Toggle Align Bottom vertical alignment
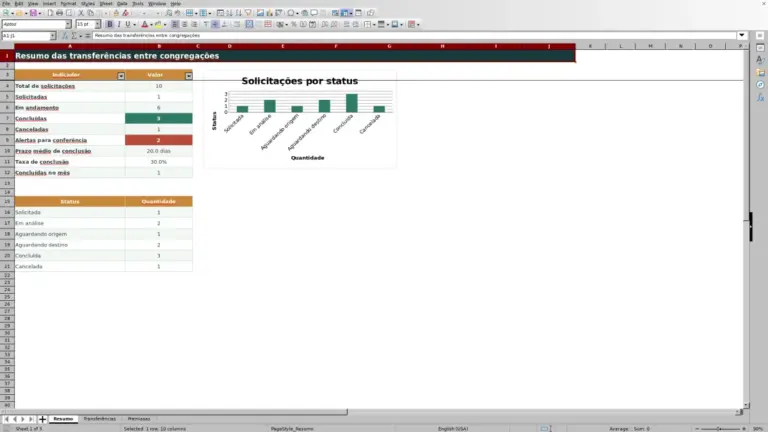768x432 pixels. tap(224, 24)
